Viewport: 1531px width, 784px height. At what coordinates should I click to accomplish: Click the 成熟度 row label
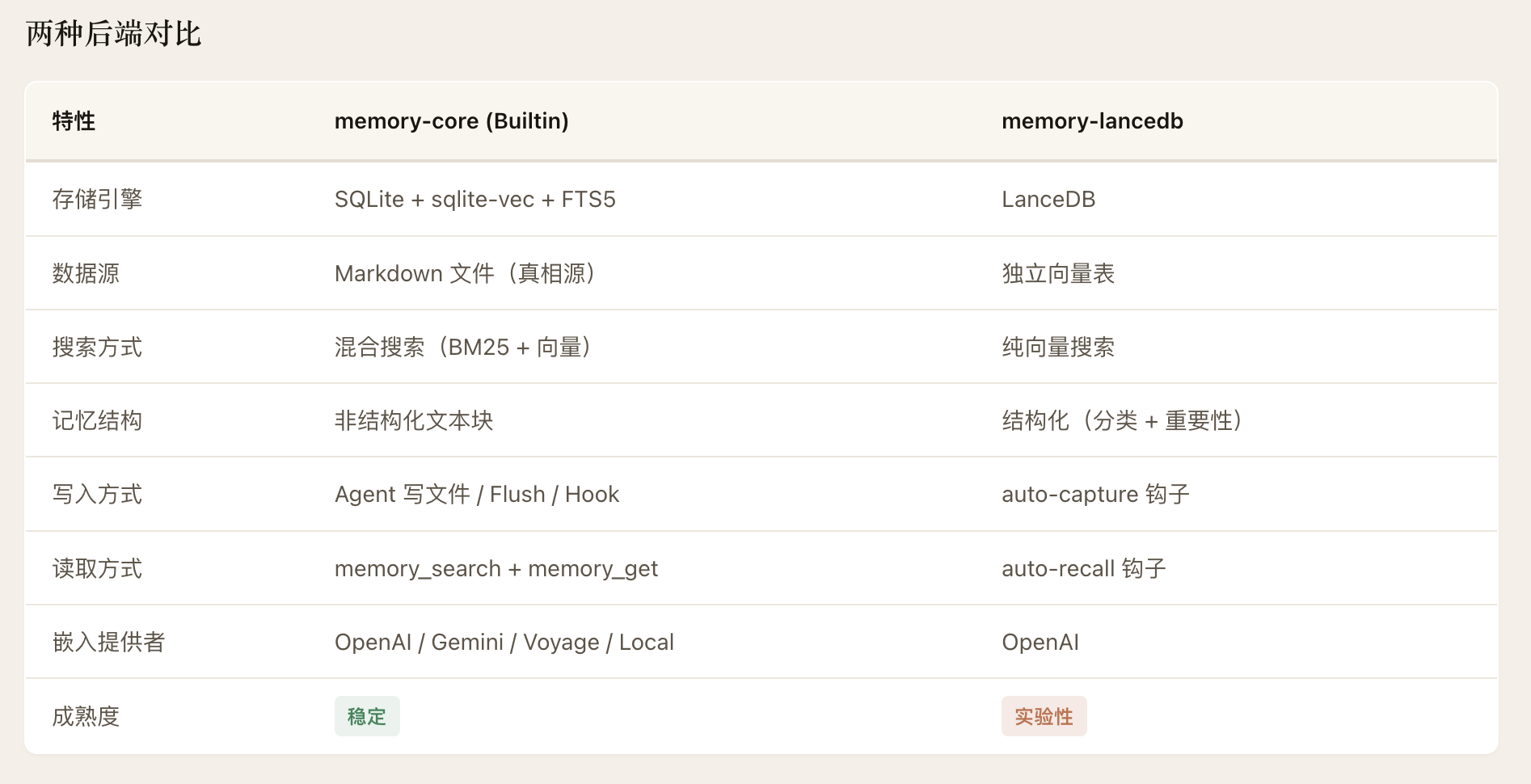click(86, 716)
